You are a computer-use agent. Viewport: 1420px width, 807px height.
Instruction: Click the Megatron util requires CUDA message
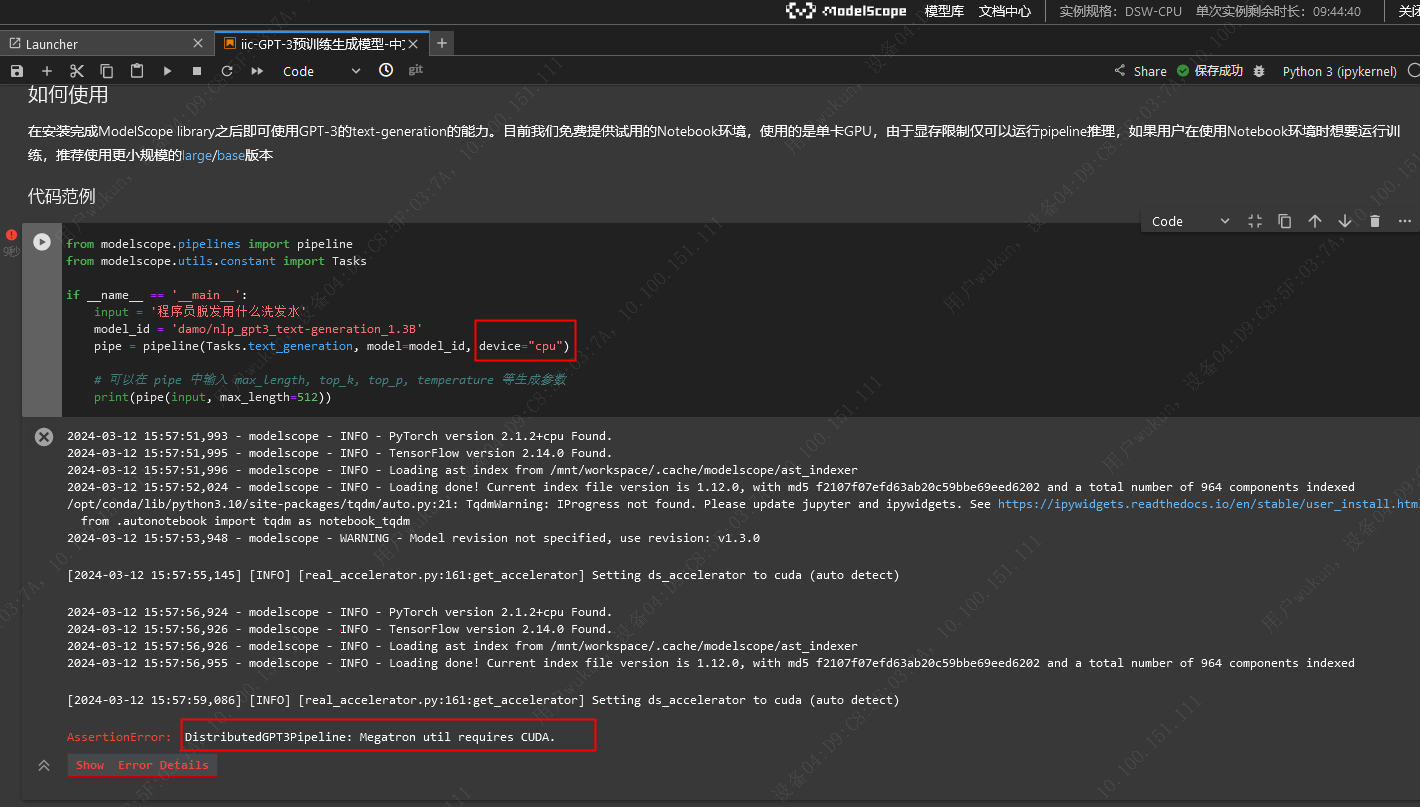370,737
